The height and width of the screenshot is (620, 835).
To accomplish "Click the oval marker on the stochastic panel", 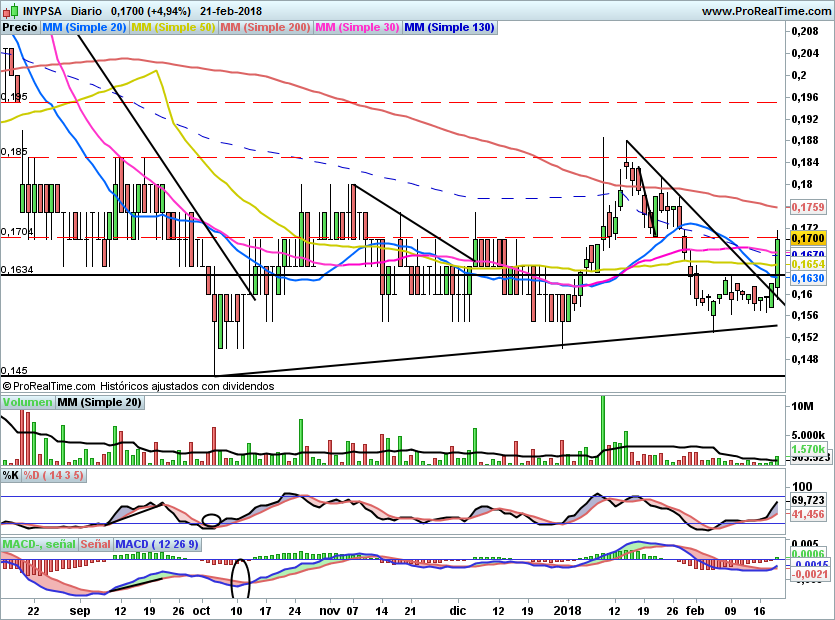I will (211, 520).
